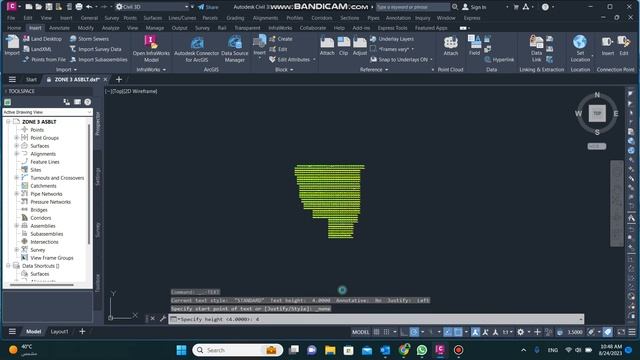
Task: Open the Windows Start menu
Action: [181, 350]
